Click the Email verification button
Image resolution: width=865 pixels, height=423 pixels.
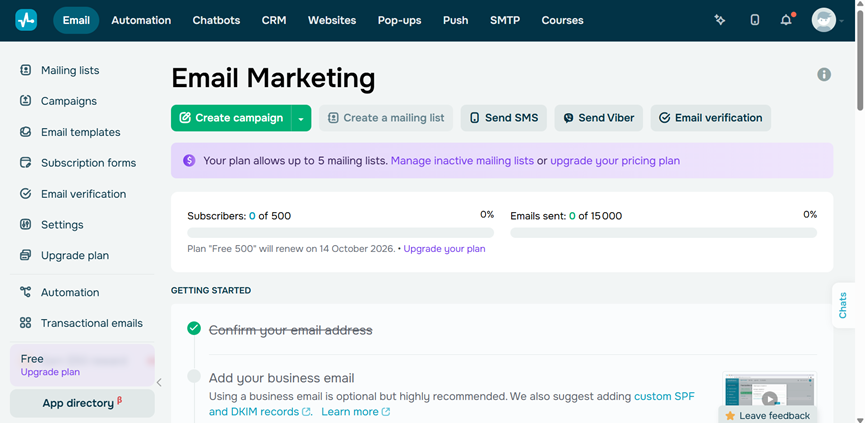711,118
